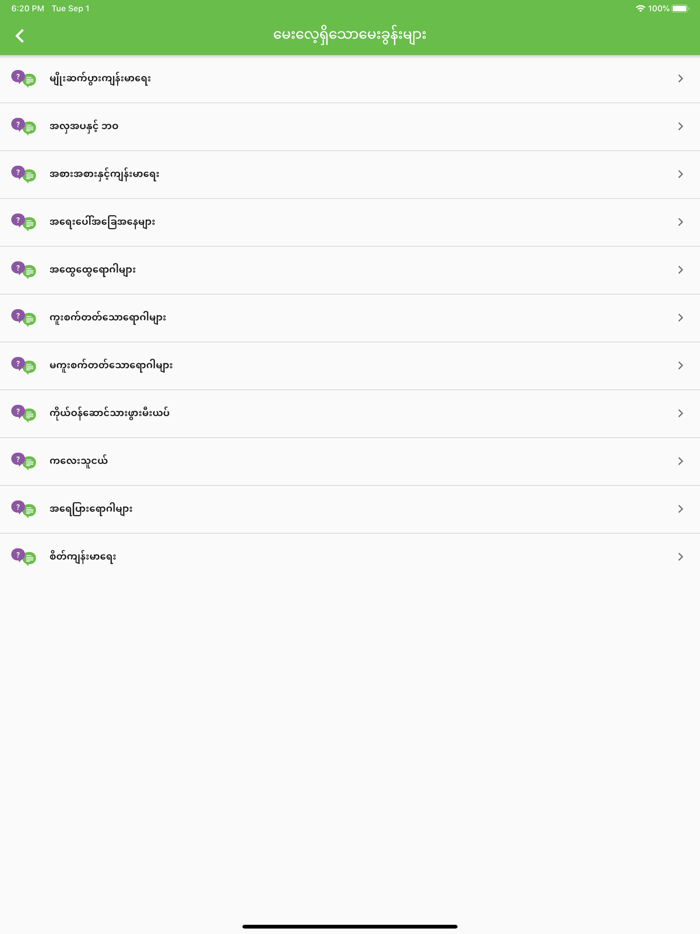Tap the Q&A icon beside စိတ်ကျန်းမာရေး
Image resolution: width=700 pixels, height=934 pixels.
(x=23, y=557)
